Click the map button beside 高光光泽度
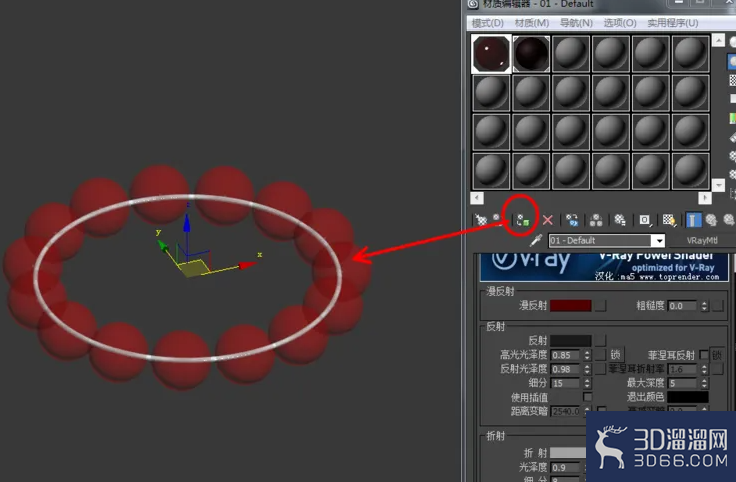This screenshot has width=736, height=482. (x=600, y=355)
